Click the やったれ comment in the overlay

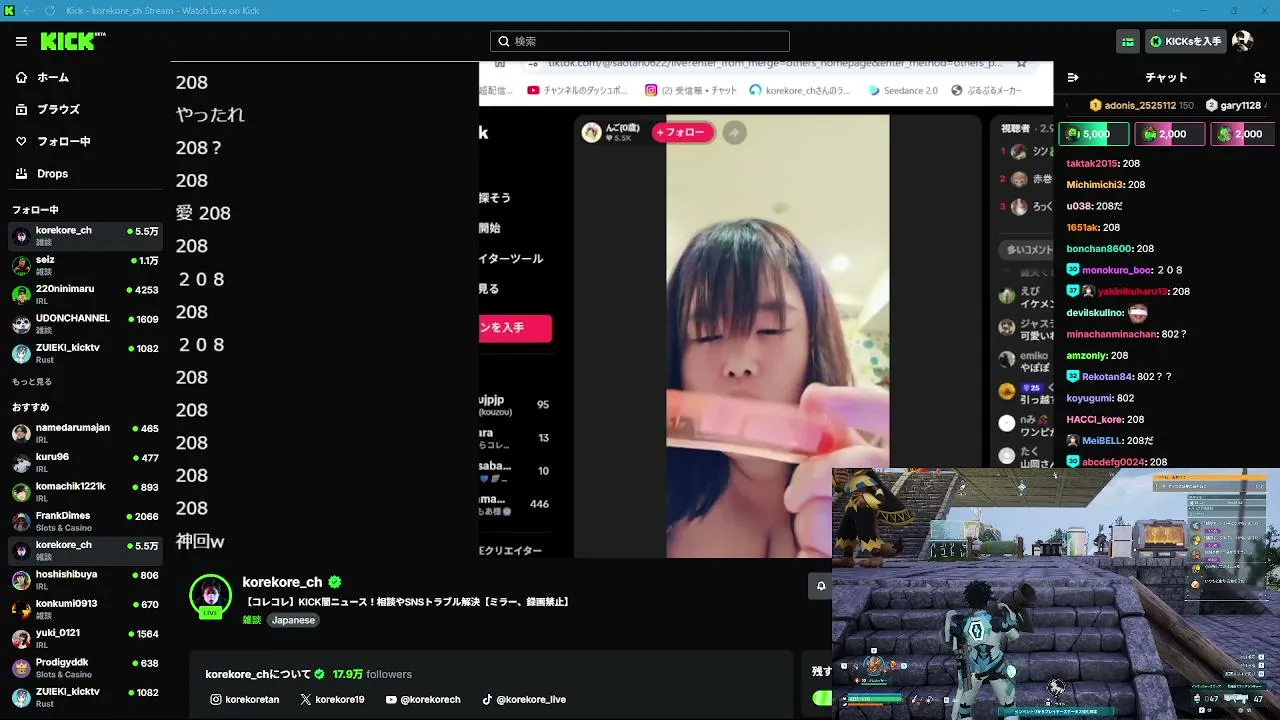[210, 115]
